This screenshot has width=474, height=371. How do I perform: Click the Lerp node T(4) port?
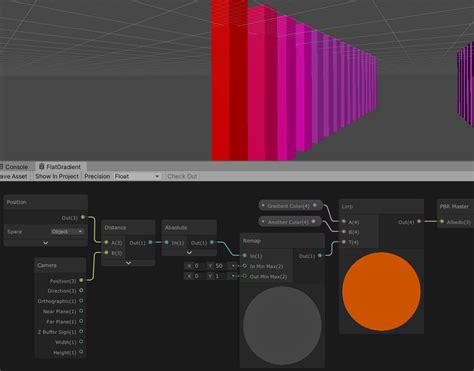click(344, 242)
